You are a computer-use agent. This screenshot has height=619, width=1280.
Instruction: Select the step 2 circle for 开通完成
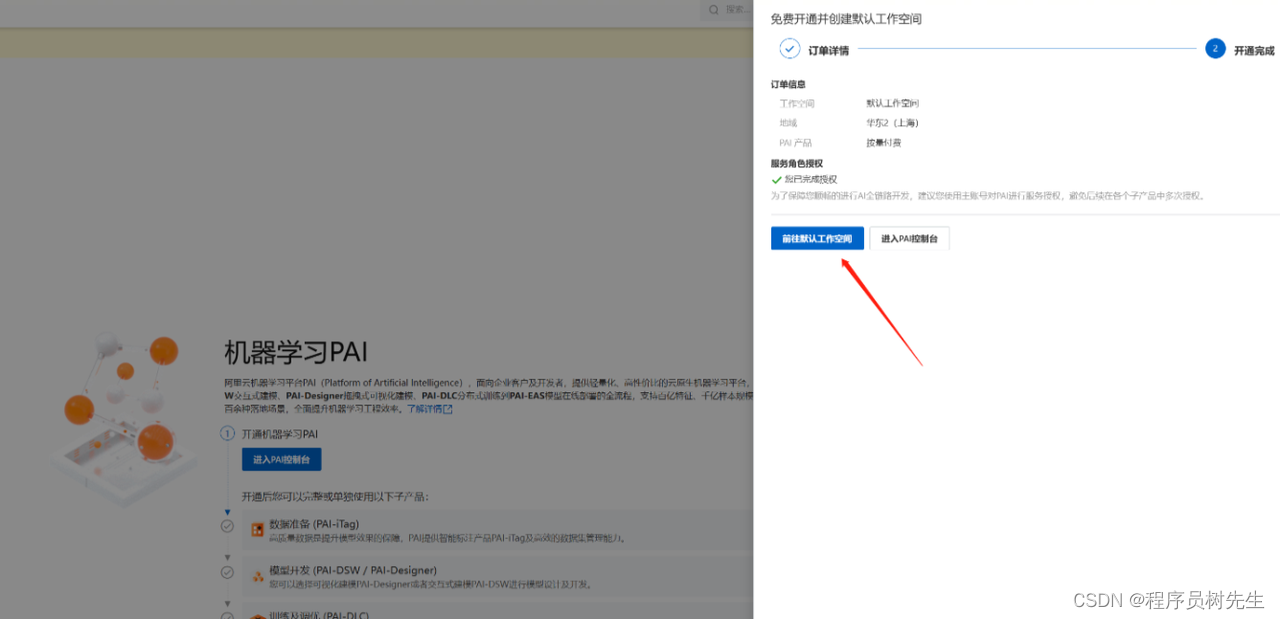click(1215, 49)
